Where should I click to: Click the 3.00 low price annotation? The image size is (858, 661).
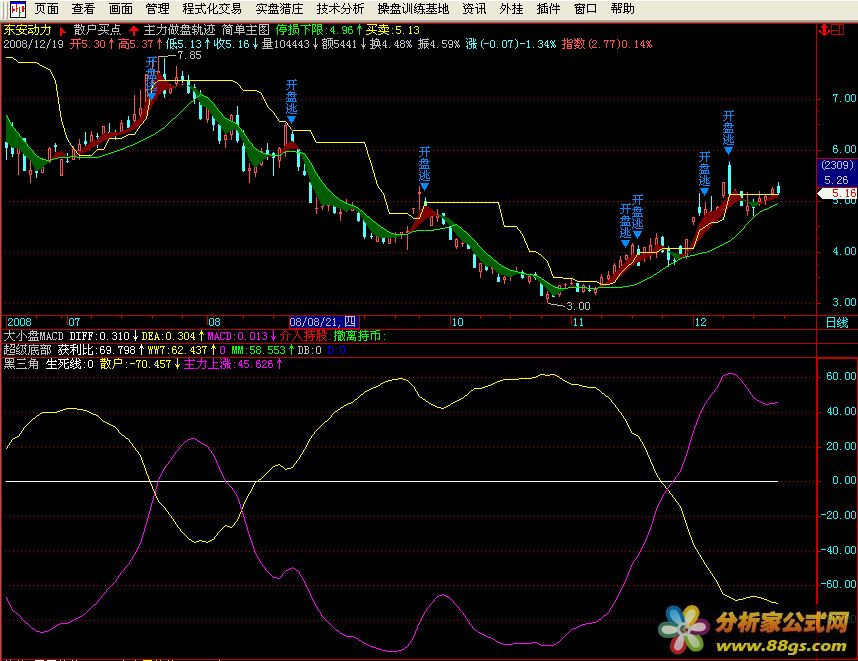pos(578,306)
